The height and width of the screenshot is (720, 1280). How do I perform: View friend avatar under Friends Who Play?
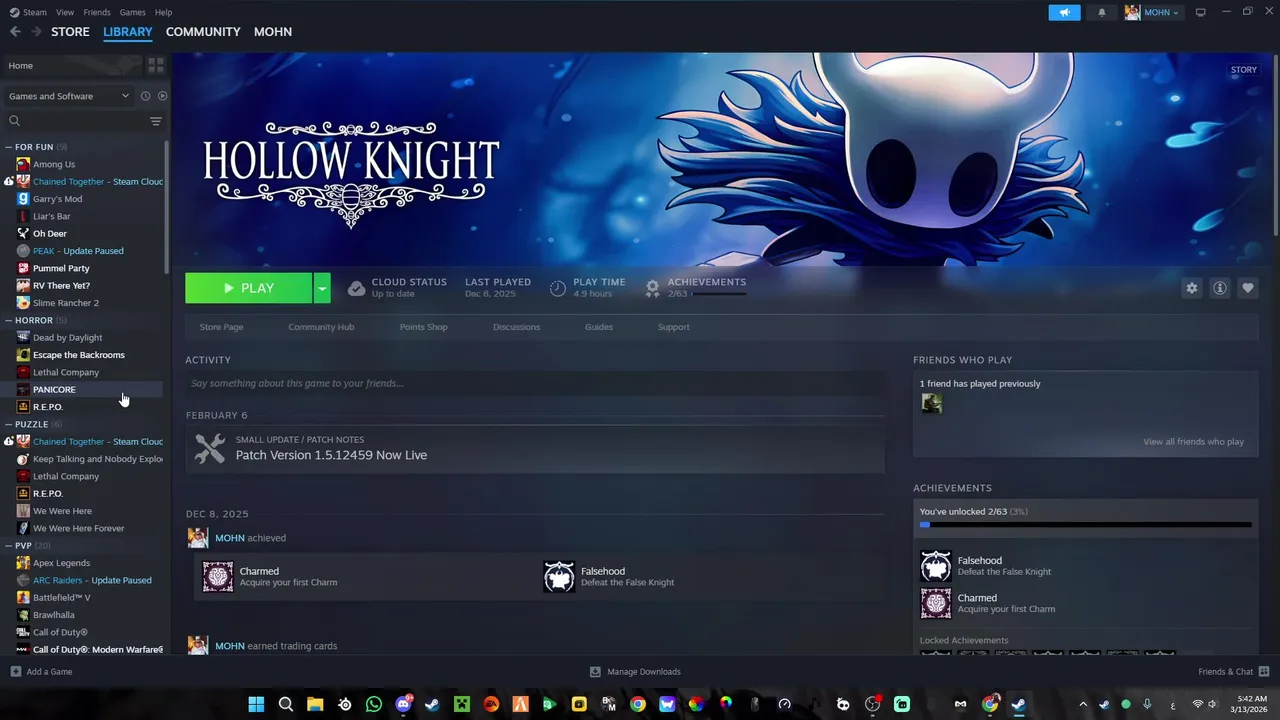[931, 403]
